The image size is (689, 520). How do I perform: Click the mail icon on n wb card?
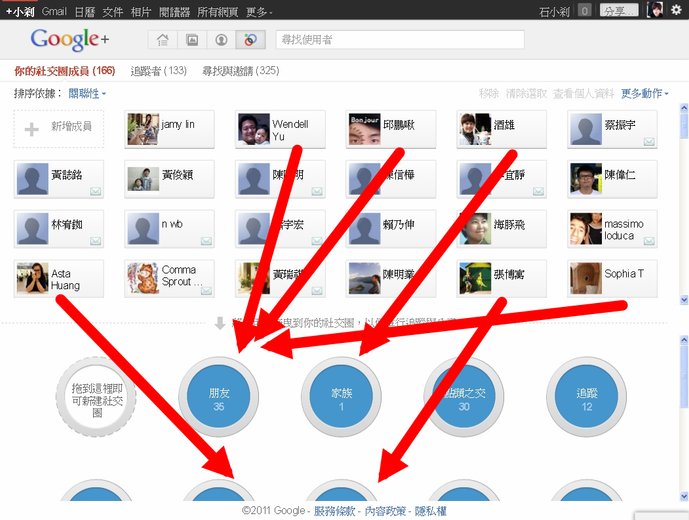(206, 241)
